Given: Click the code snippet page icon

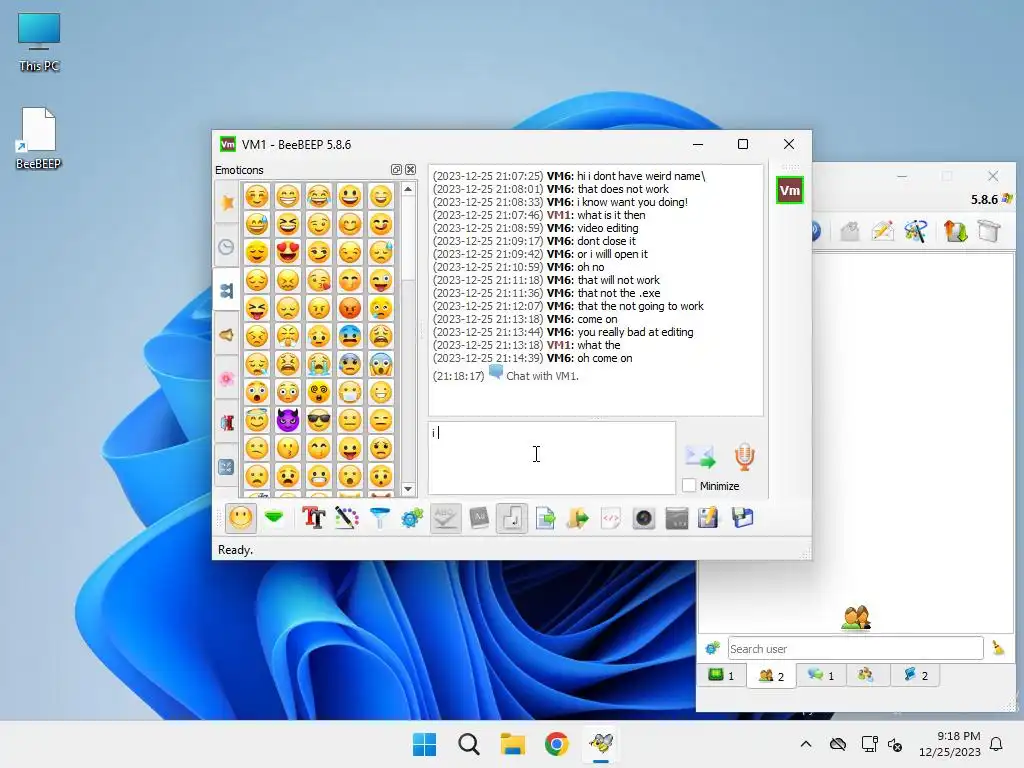Looking at the screenshot, I should [x=611, y=518].
